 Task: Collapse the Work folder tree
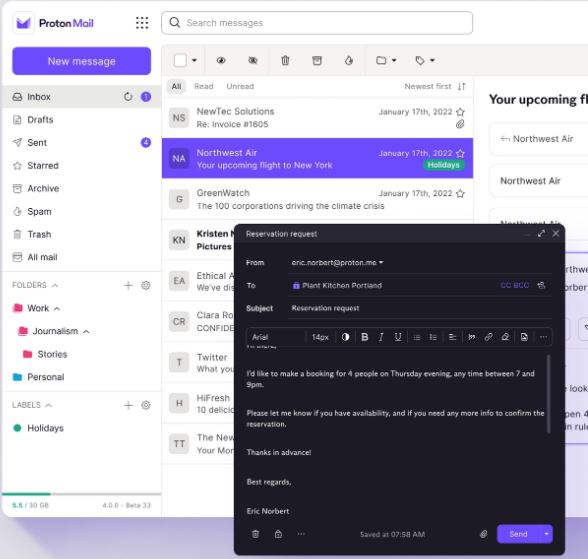point(57,309)
